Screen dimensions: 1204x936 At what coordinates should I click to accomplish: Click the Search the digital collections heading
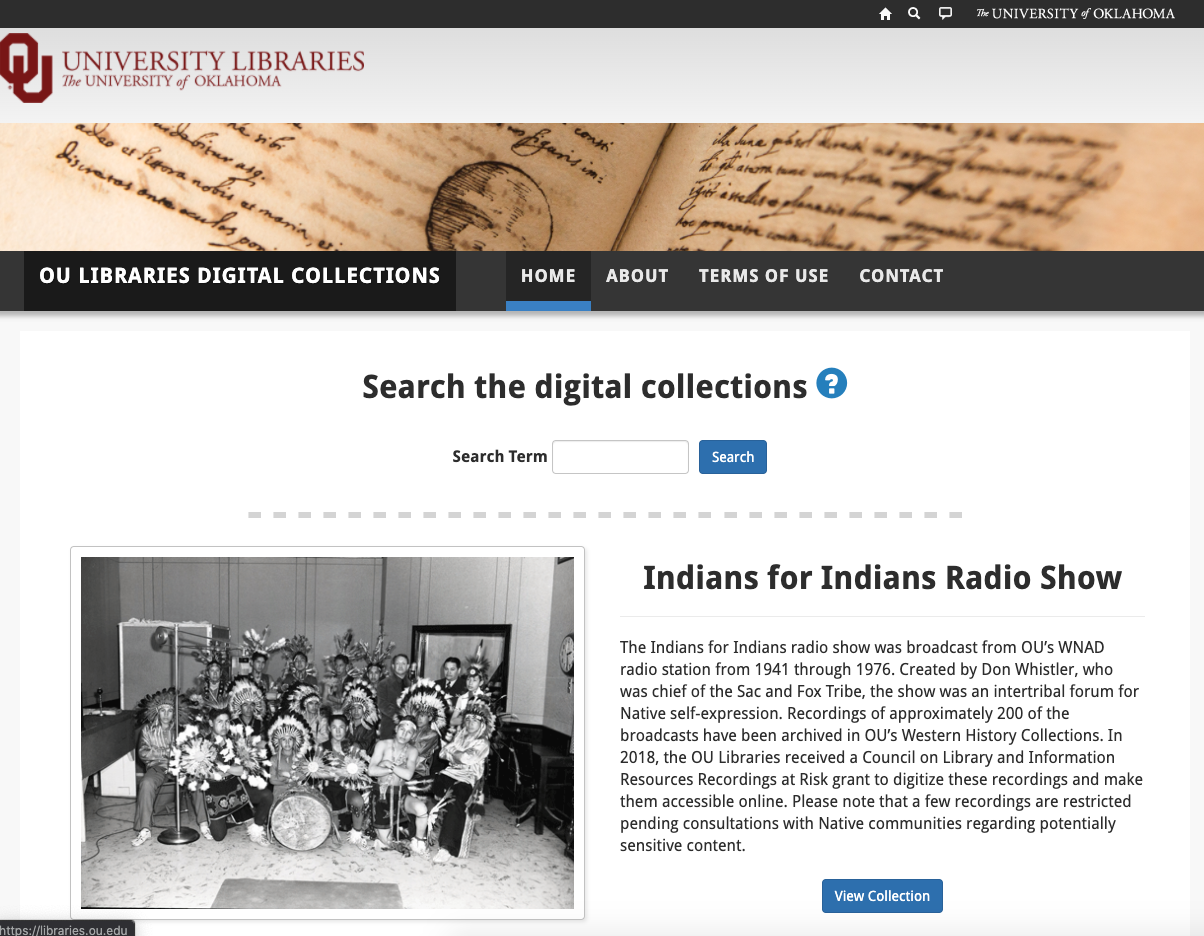[x=584, y=387]
